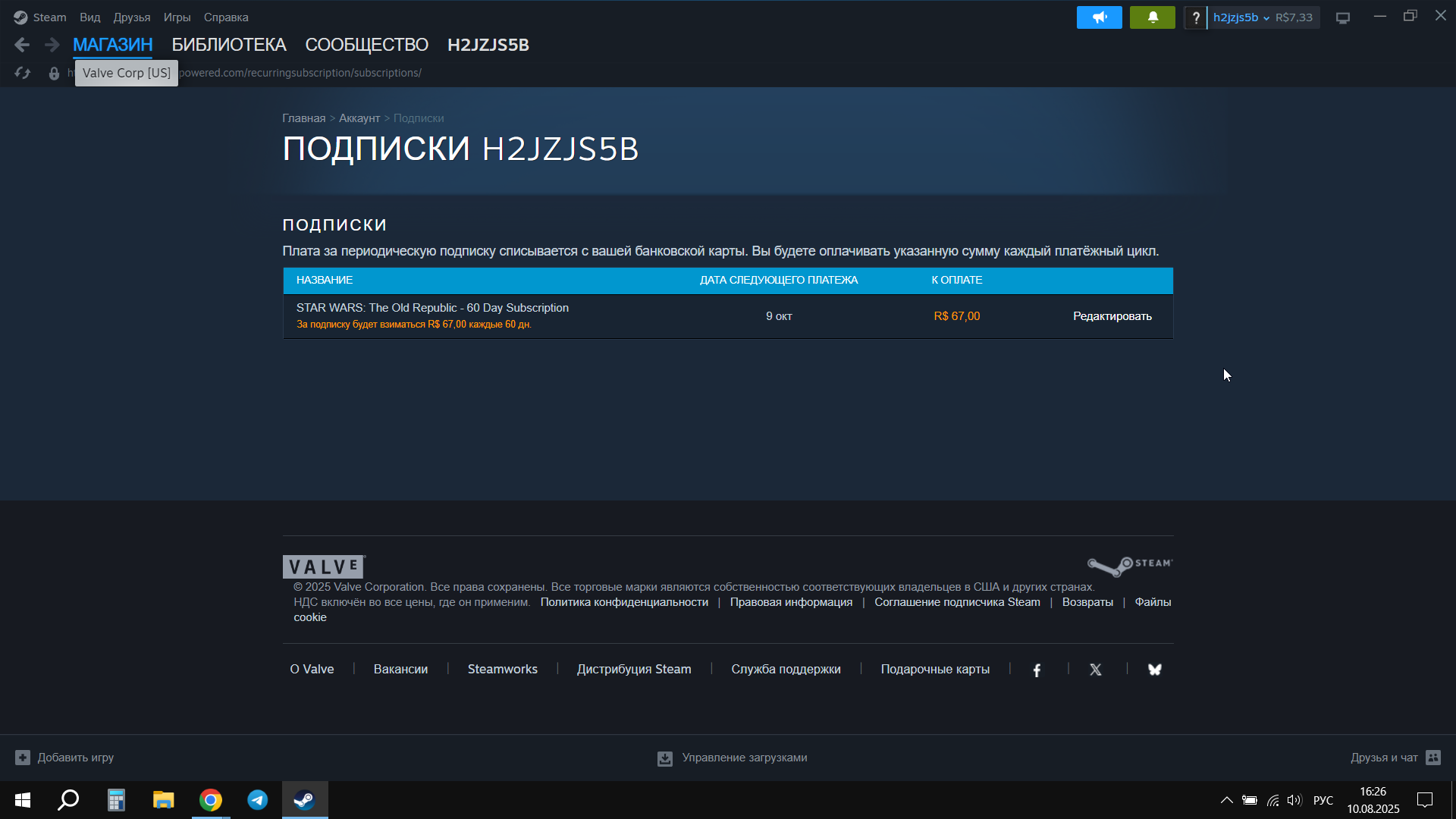This screenshot has width=1456, height=819.
Task: Click the wallet balance R$7,33
Action: coord(1294,17)
